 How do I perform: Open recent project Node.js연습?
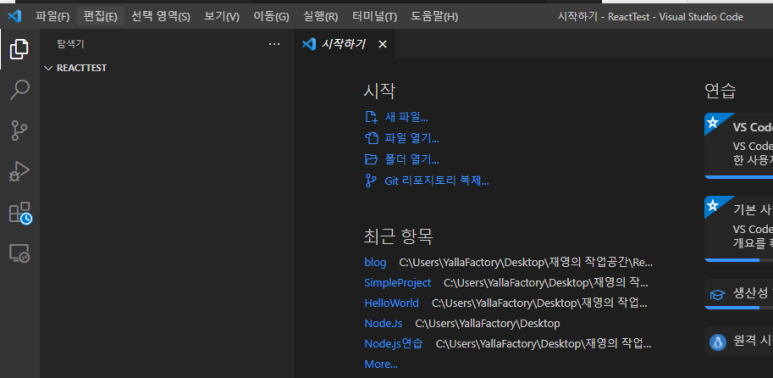[x=393, y=344]
